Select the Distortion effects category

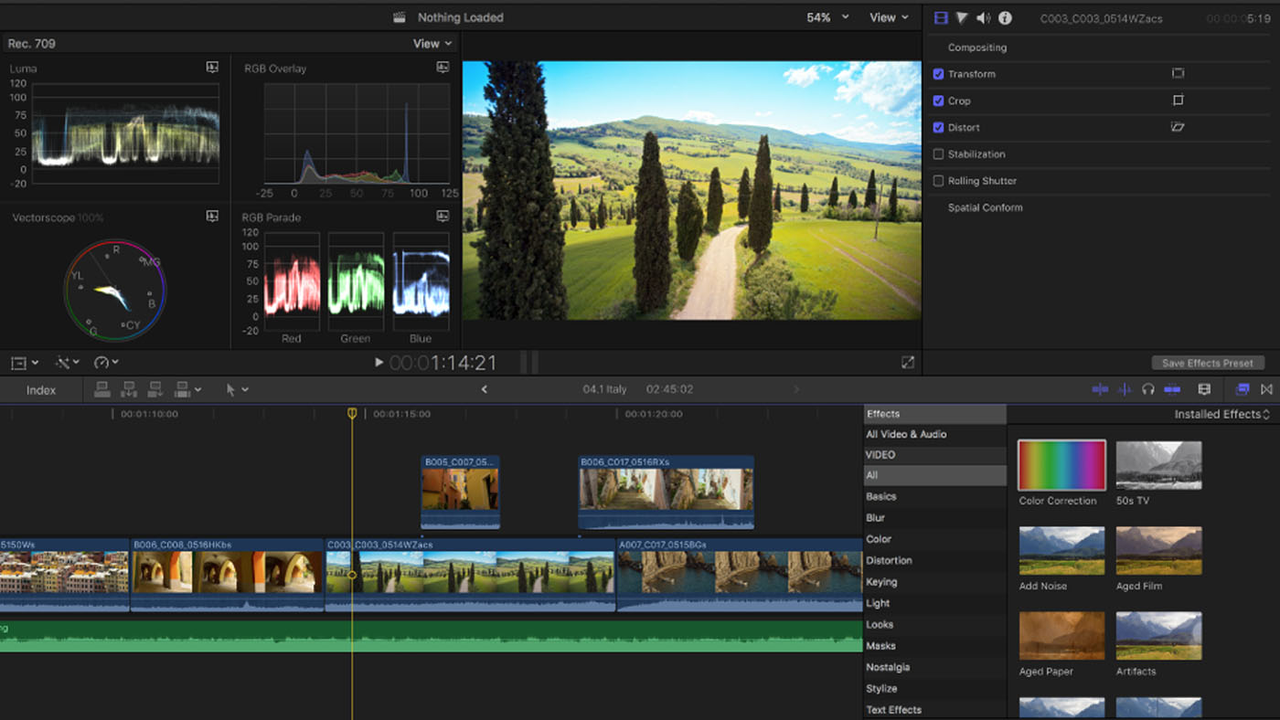(x=888, y=560)
